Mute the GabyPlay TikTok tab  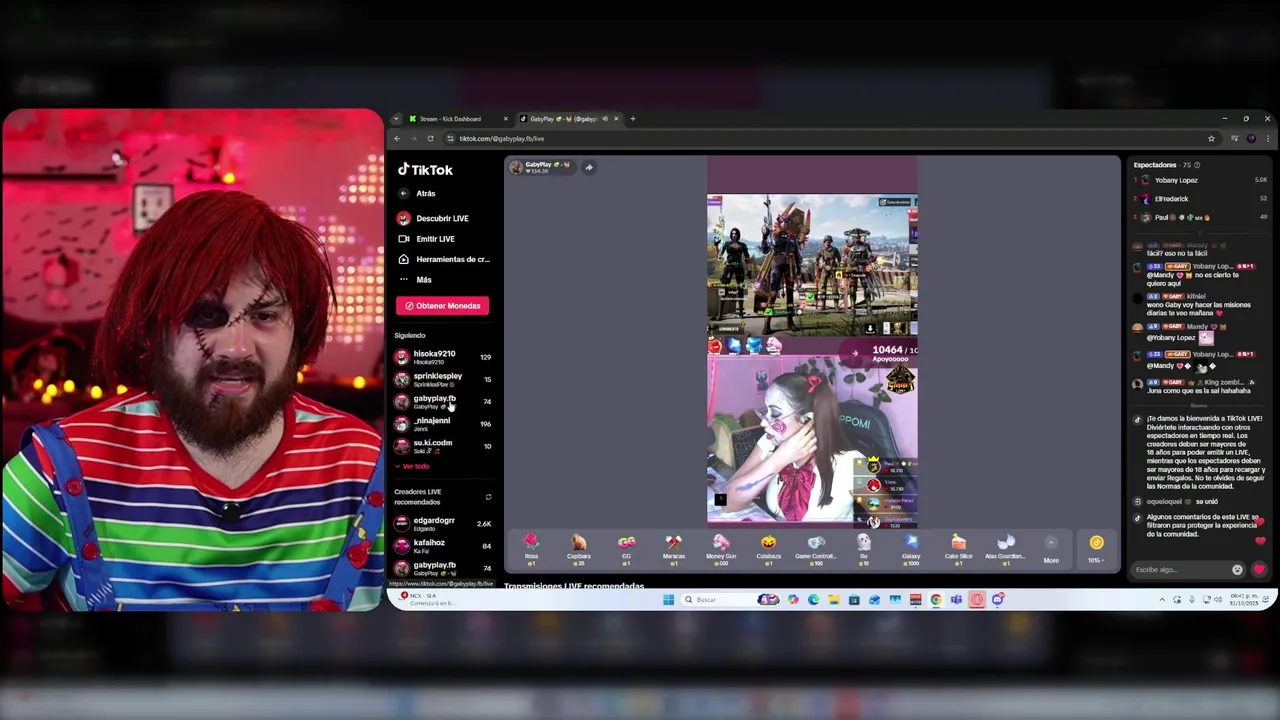point(604,119)
